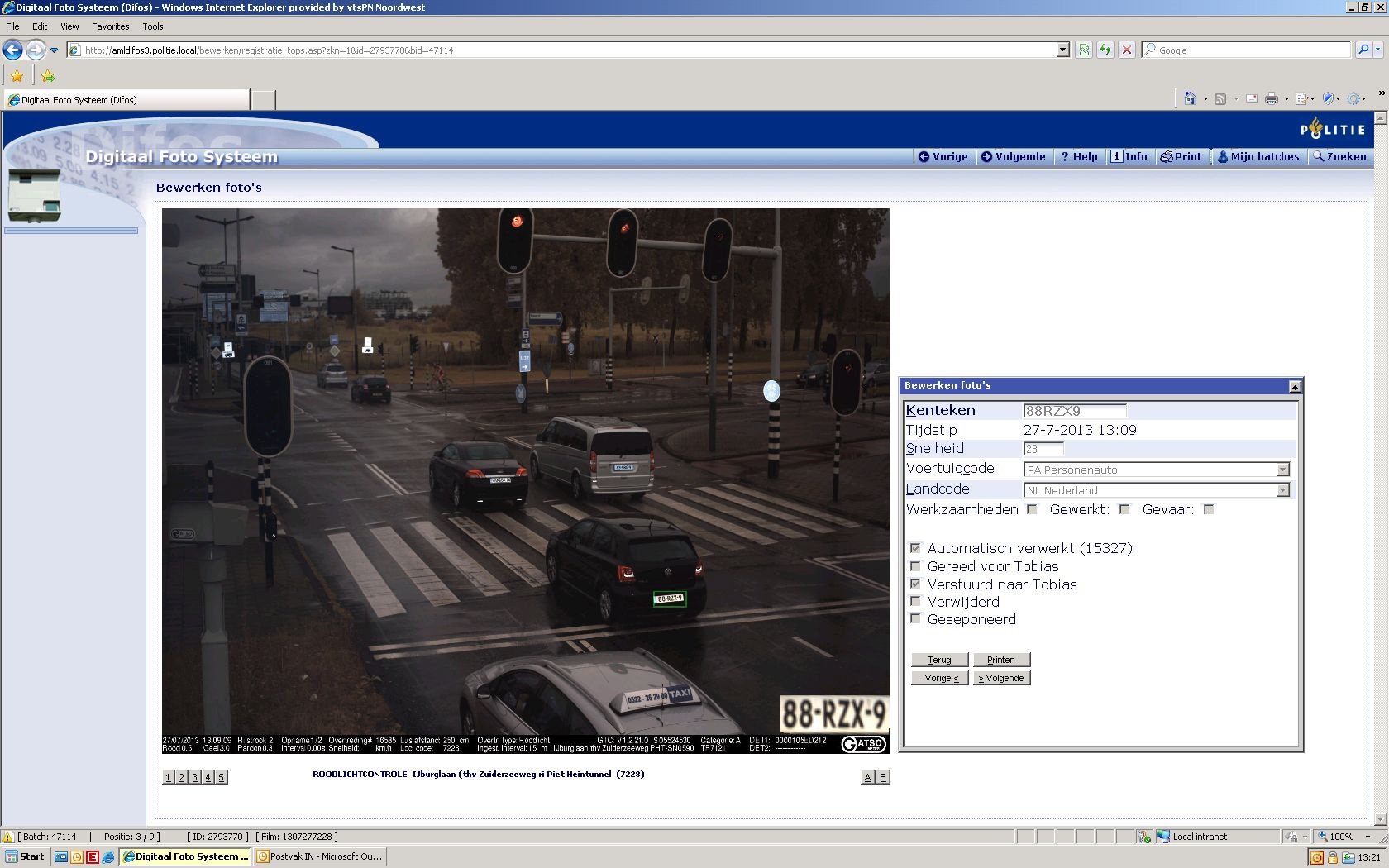Open the Safety shield menu icon
The image size is (1389, 868).
click(1328, 98)
